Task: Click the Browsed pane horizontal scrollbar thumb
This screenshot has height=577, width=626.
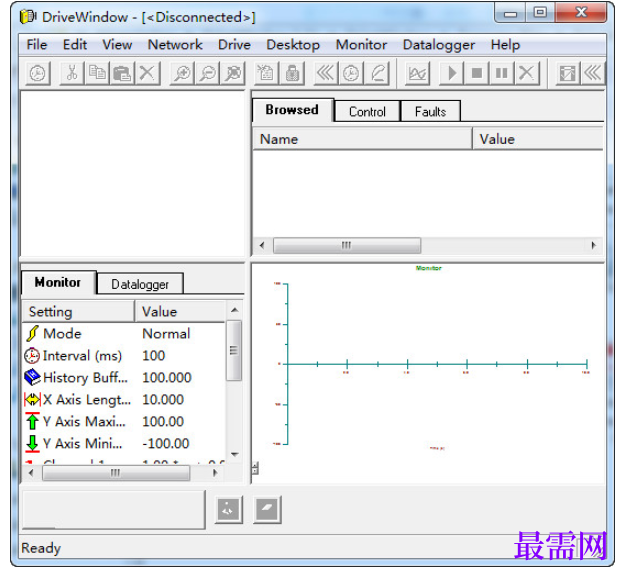Action: pos(347,245)
